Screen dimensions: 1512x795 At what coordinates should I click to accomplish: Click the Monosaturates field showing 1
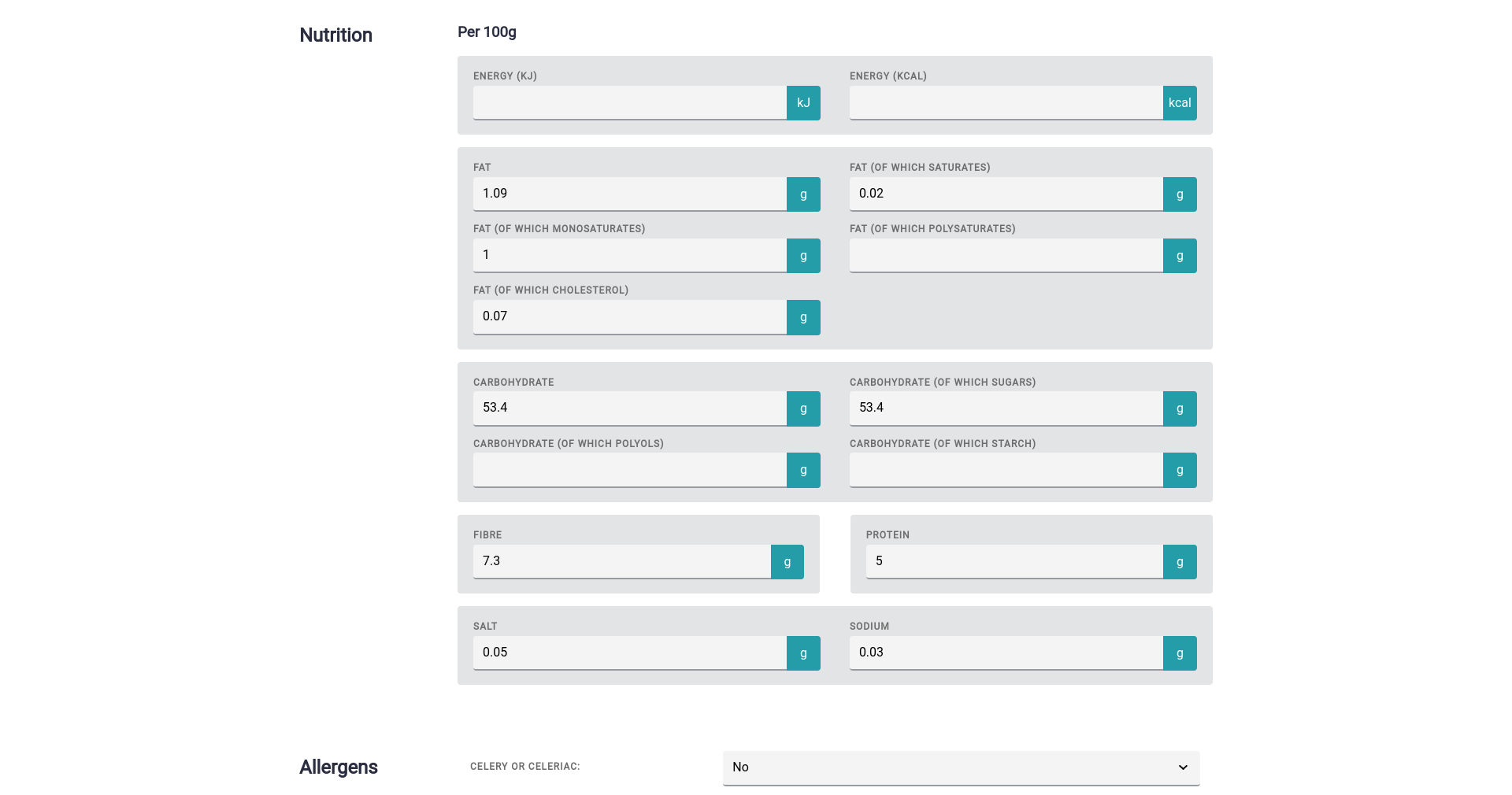click(629, 255)
